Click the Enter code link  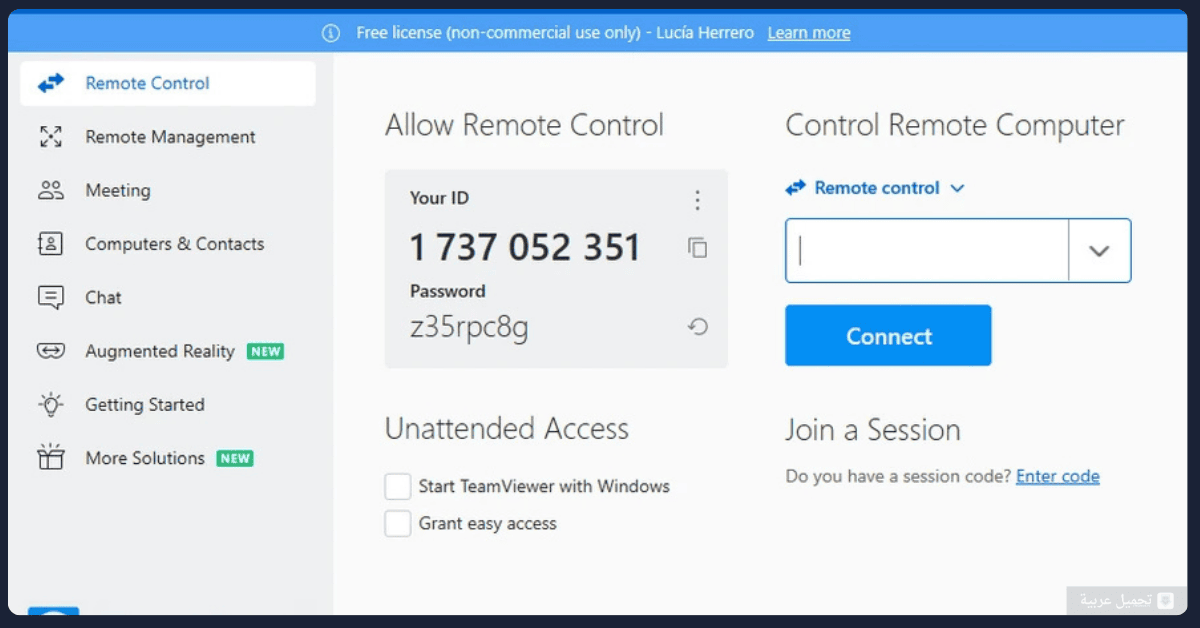(1058, 476)
